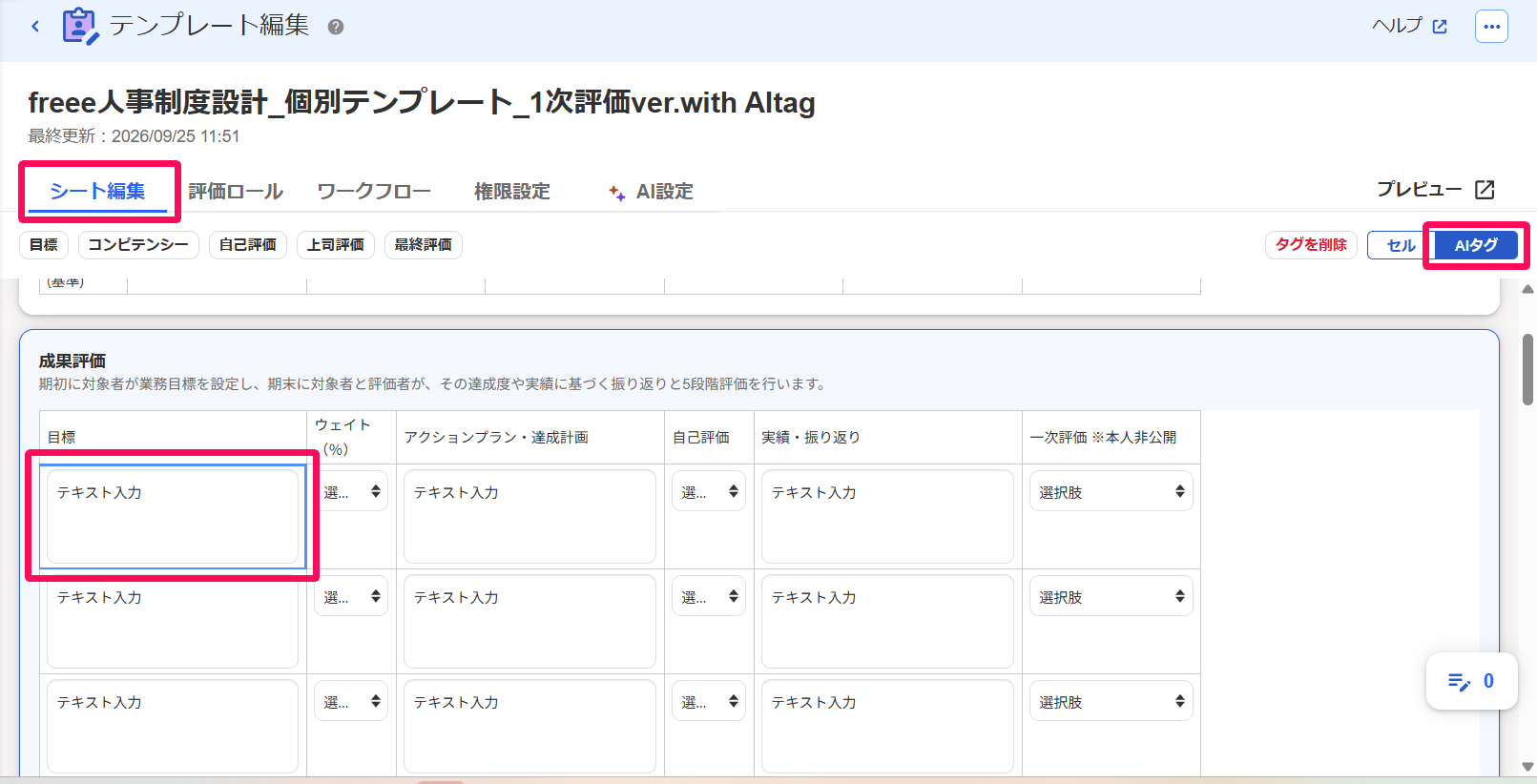The width and height of the screenshot is (1537, 784).
Task: Open the question mark help tooltip
Action: pyautogui.click(x=336, y=27)
